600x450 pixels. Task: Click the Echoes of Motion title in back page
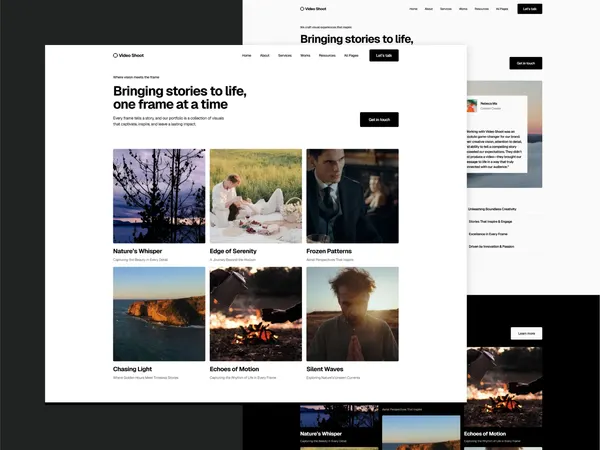tap(485, 434)
